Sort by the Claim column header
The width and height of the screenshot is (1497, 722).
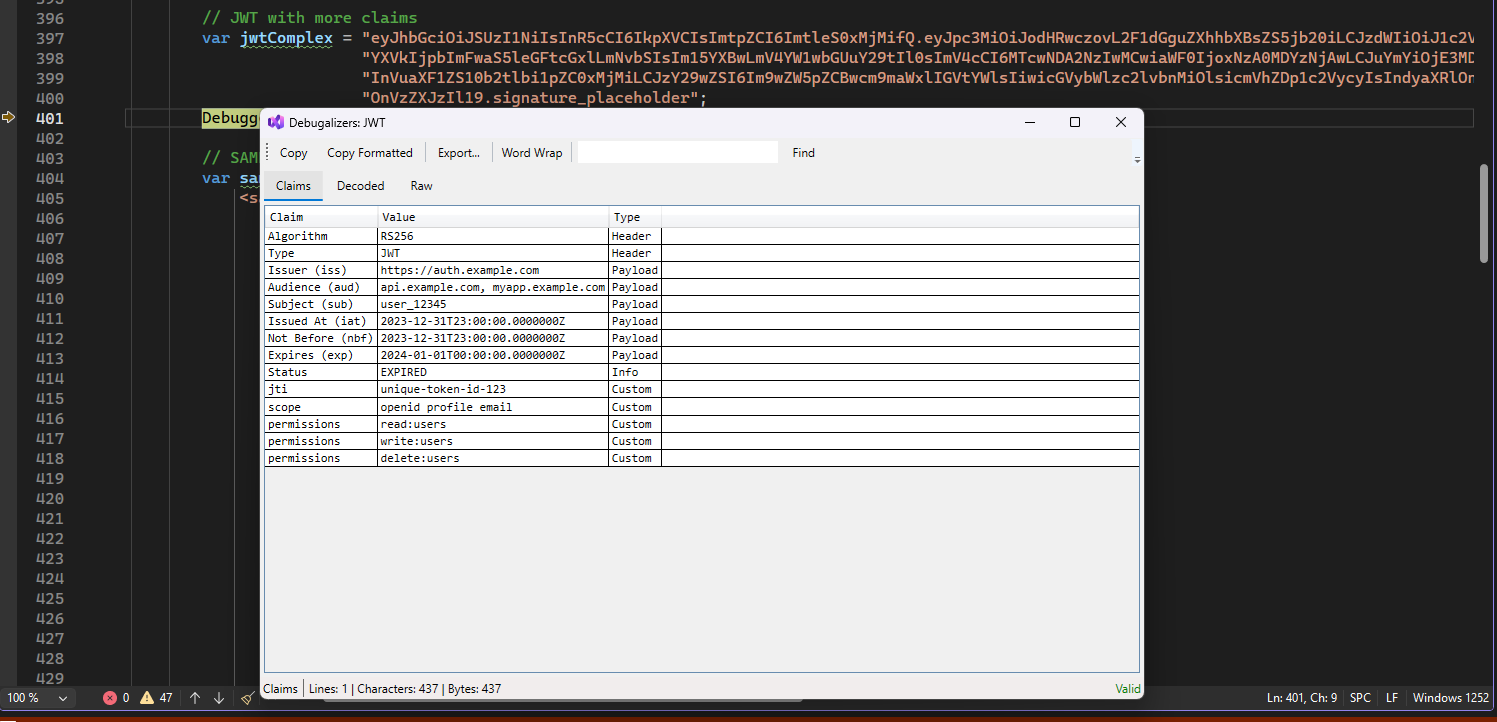pyautogui.click(x=321, y=217)
